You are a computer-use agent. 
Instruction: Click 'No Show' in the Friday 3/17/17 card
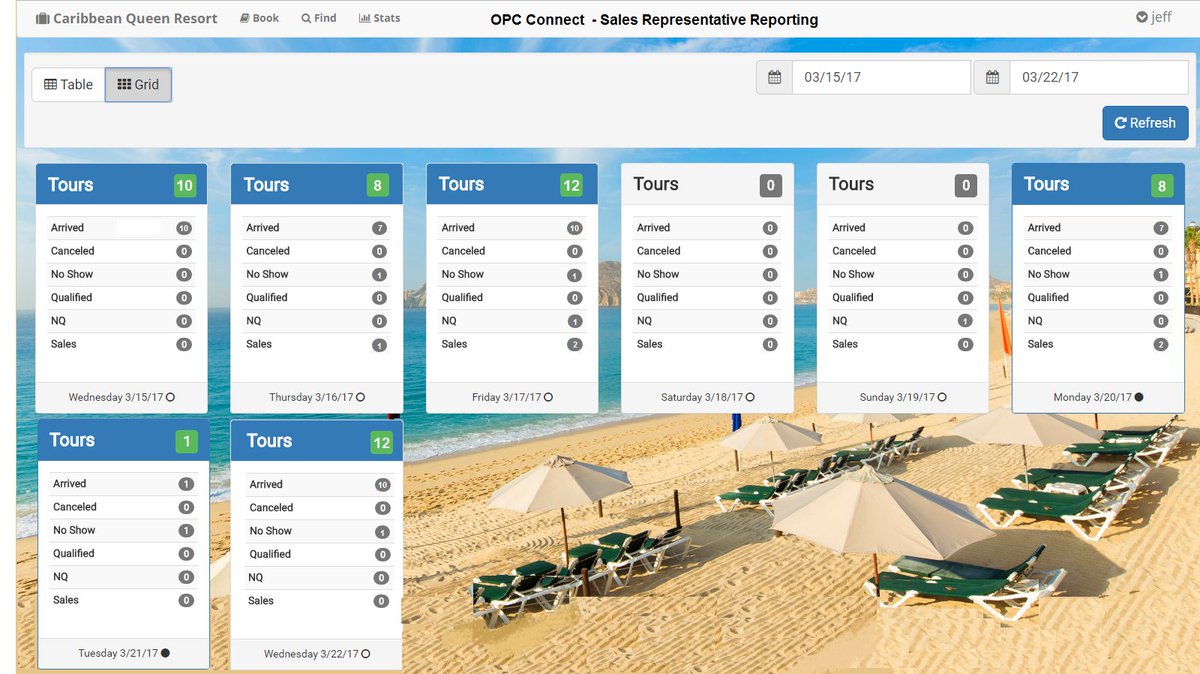coord(463,274)
